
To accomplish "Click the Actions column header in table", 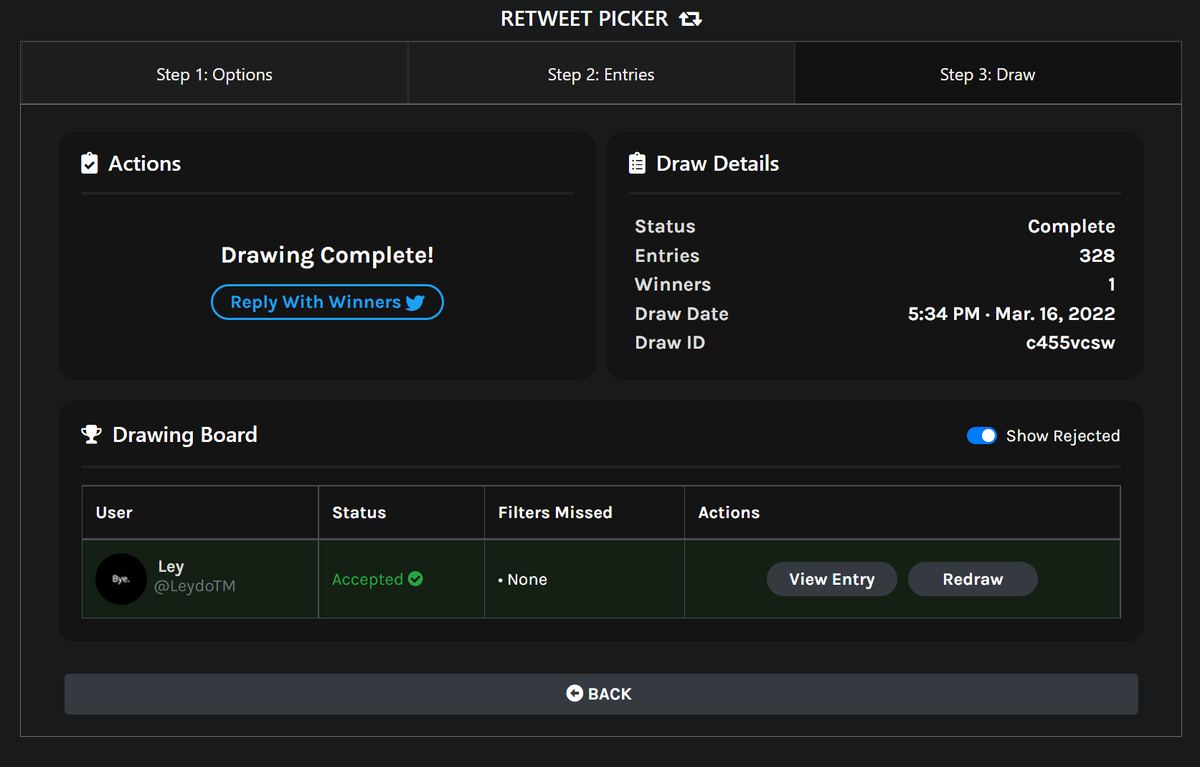I will (729, 512).
